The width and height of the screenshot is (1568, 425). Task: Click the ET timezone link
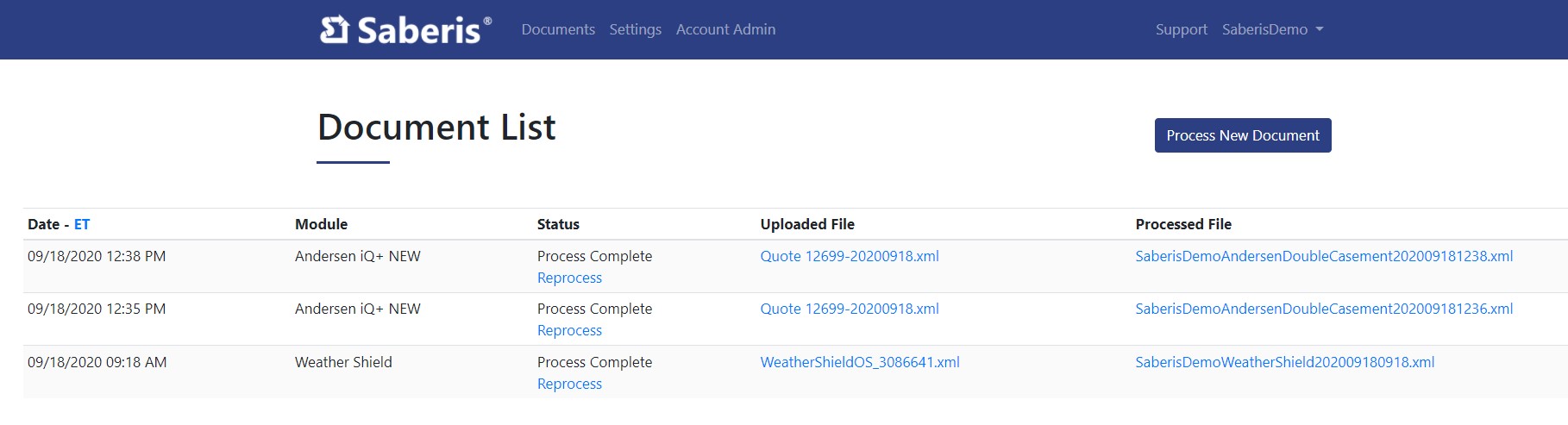pyautogui.click(x=82, y=224)
